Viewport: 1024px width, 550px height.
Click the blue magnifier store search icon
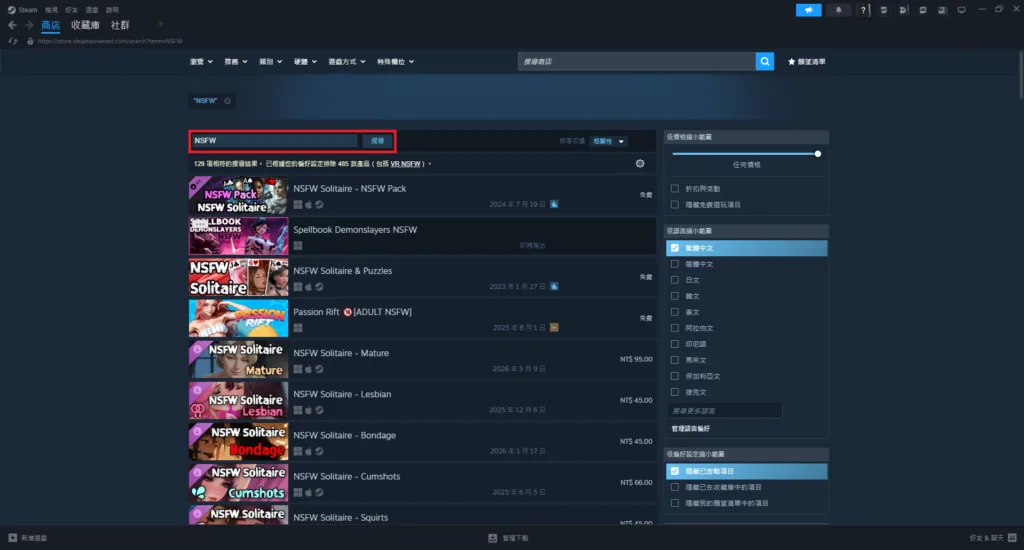tap(765, 61)
